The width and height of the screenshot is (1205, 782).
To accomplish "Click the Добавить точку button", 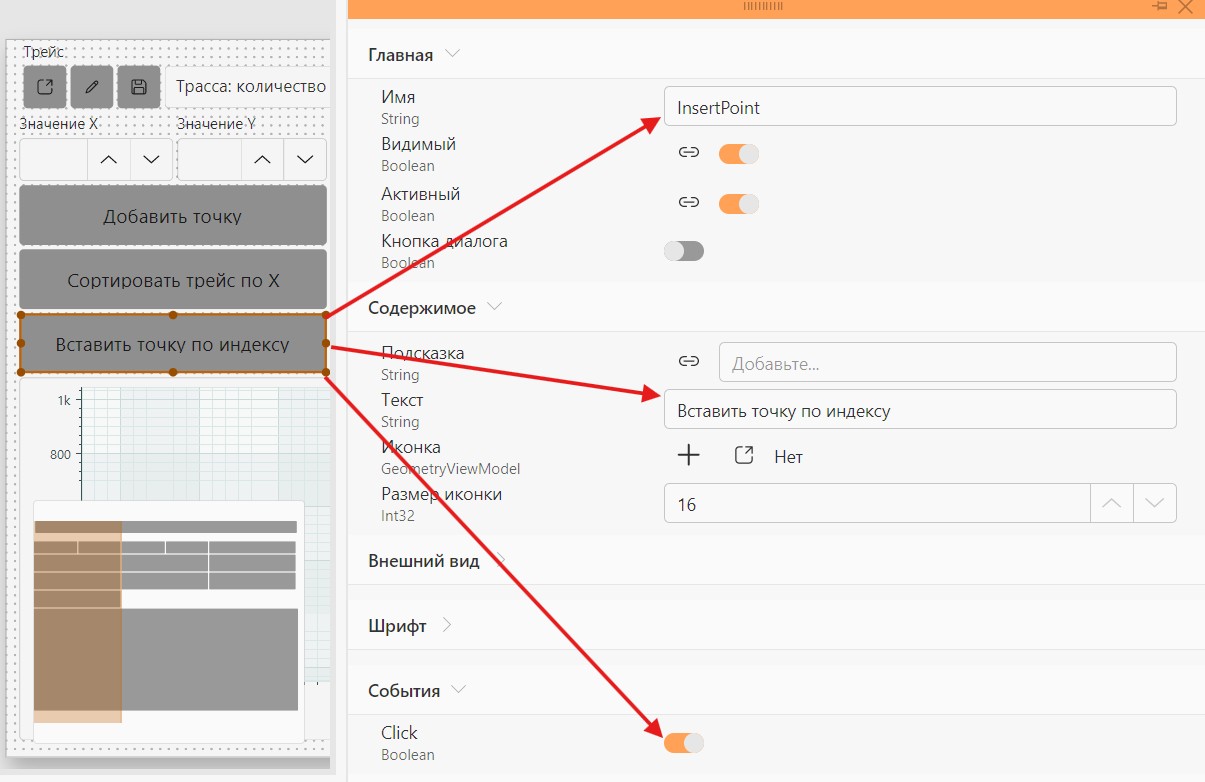I will pos(173,215).
